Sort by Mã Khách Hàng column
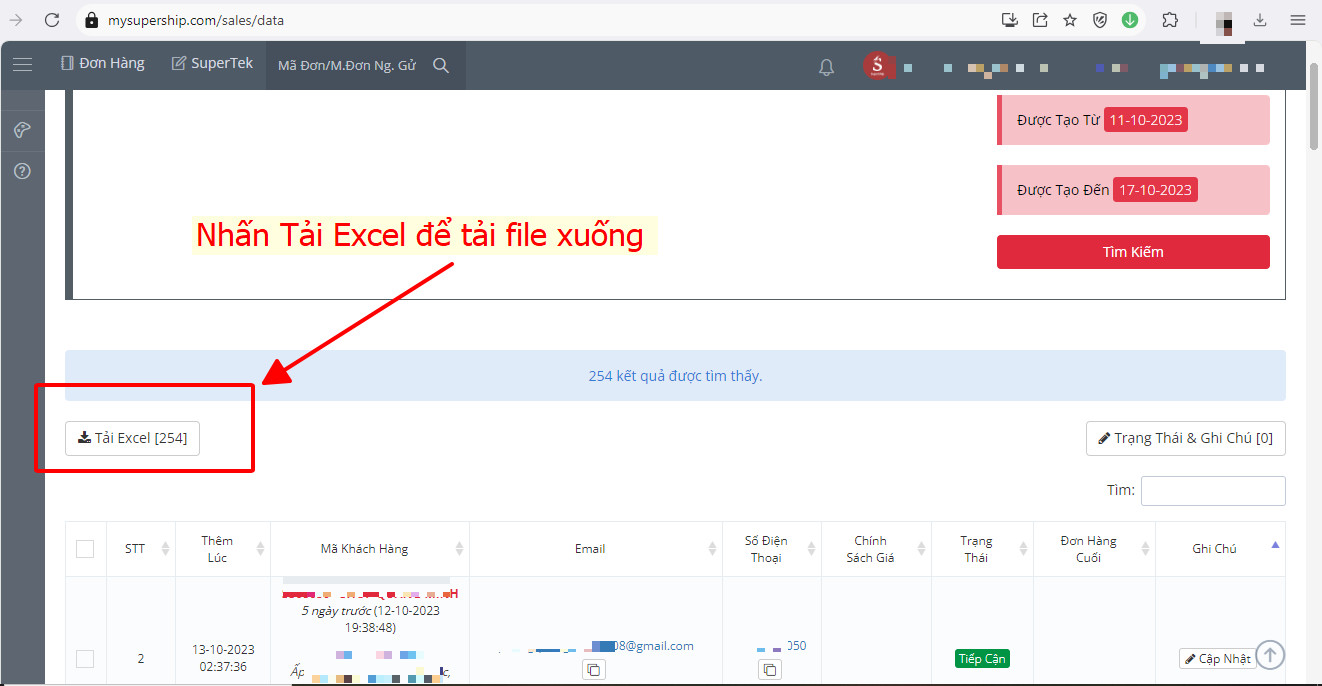Image resolution: width=1322 pixels, height=686 pixels. tap(370, 549)
